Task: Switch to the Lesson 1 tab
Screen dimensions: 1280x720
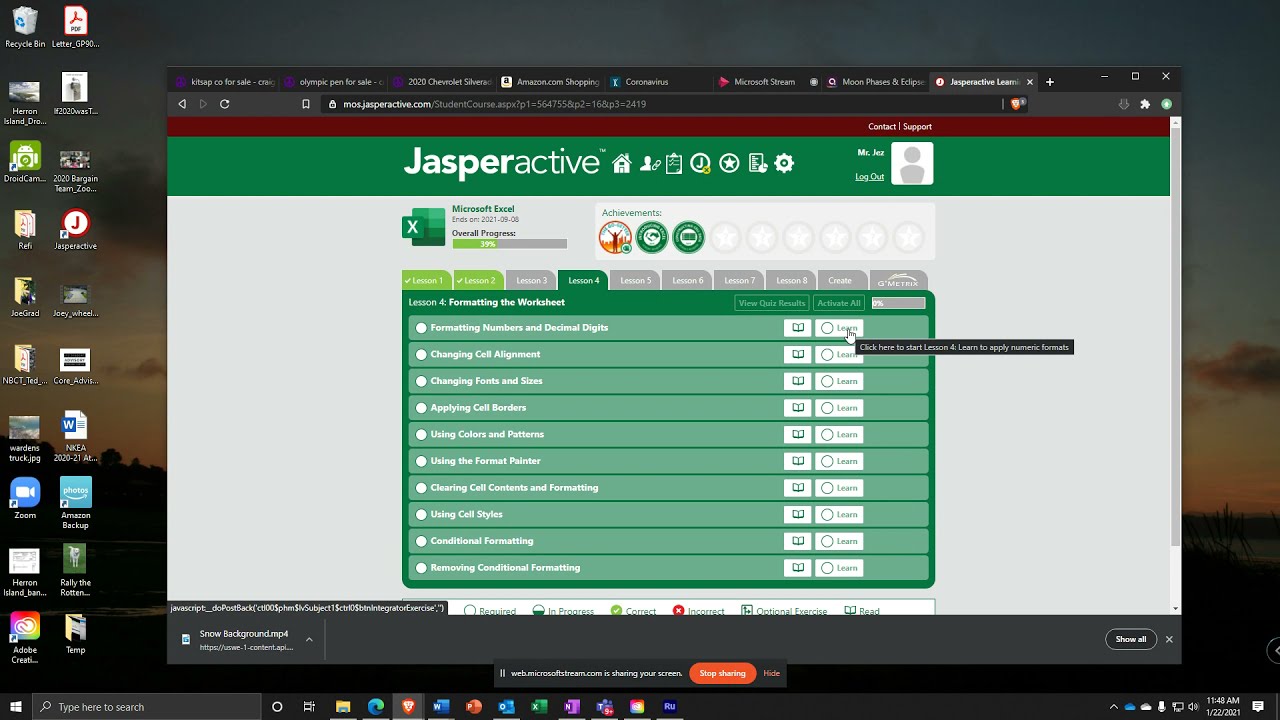Action: (427, 280)
